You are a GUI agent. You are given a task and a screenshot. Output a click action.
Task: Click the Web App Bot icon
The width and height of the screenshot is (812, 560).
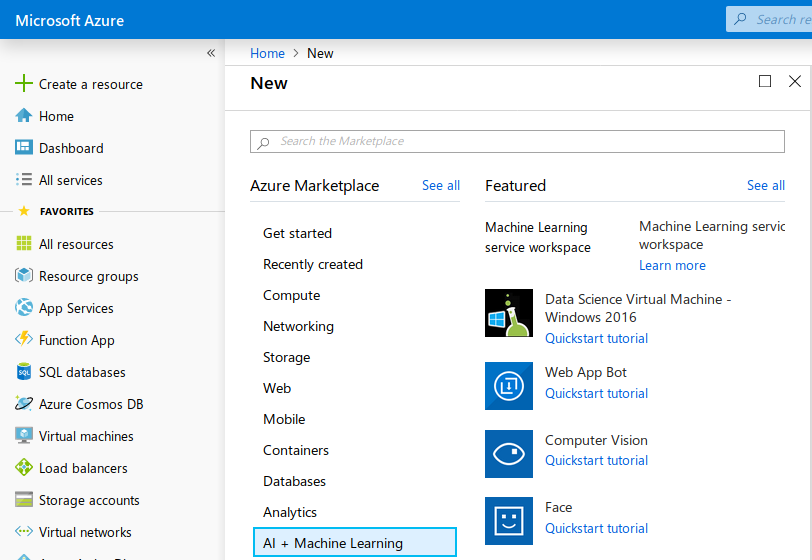[509, 386]
